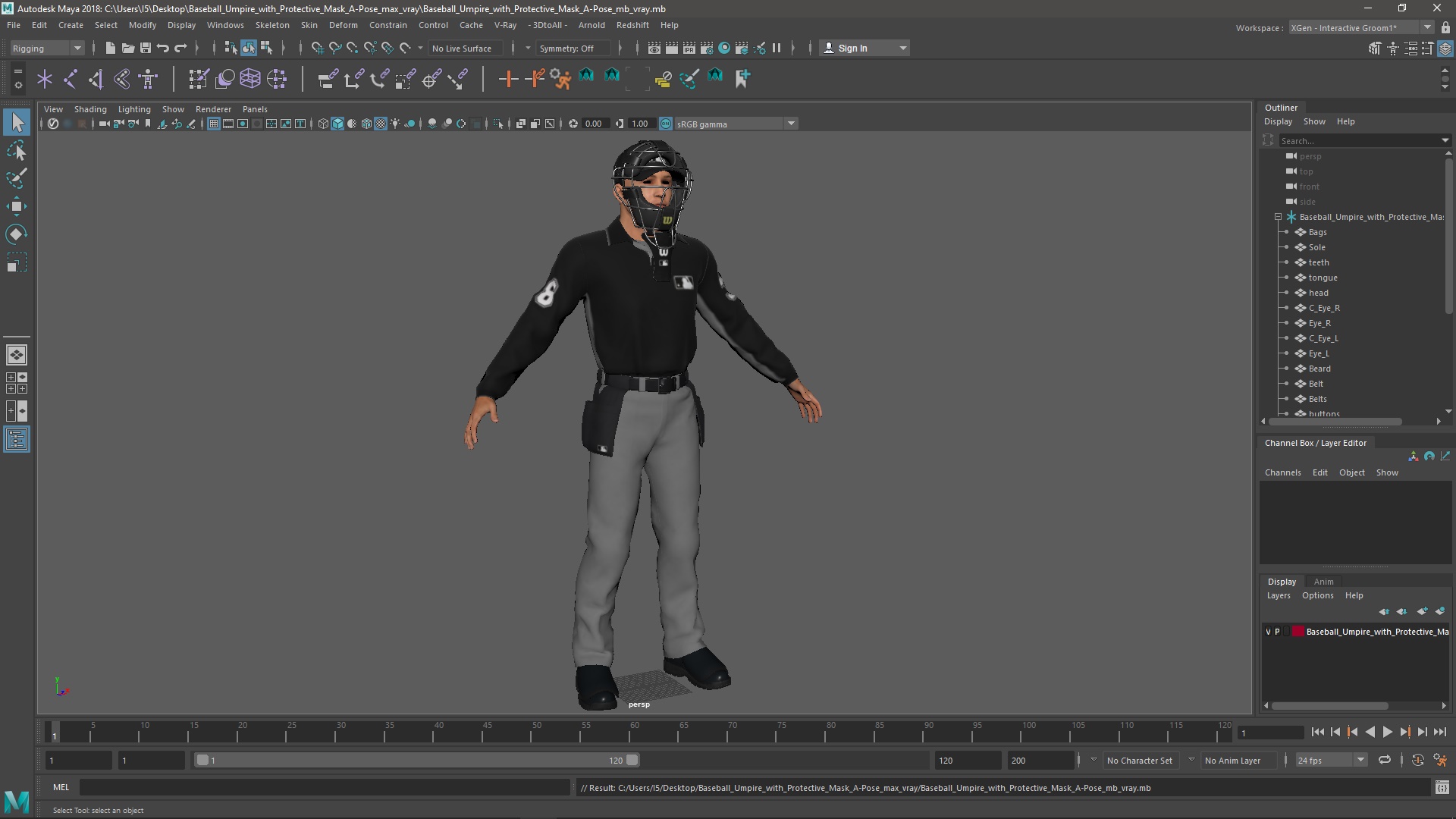Open the Channels menu in Channel Box
Viewport: 1456px width, 819px height.
coord(1282,472)
